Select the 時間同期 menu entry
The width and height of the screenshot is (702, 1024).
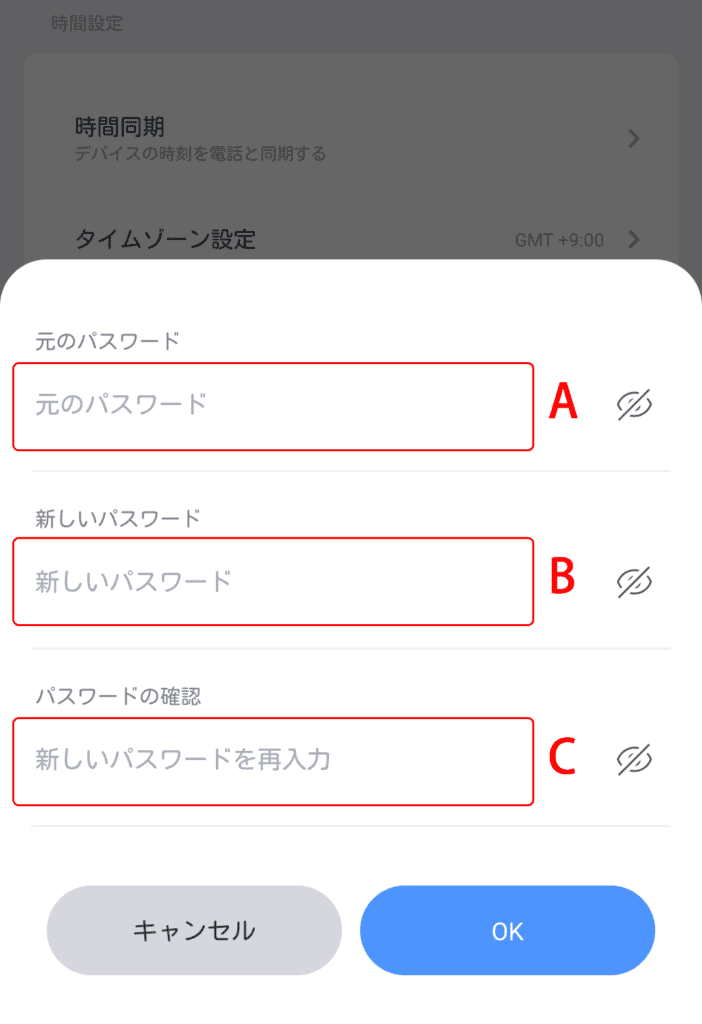[x=120, y=128]
